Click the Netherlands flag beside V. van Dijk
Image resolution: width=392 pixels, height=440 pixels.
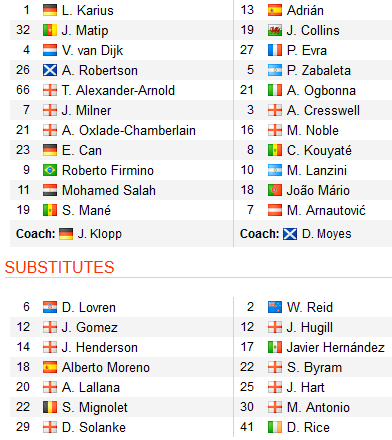(50, 50)
